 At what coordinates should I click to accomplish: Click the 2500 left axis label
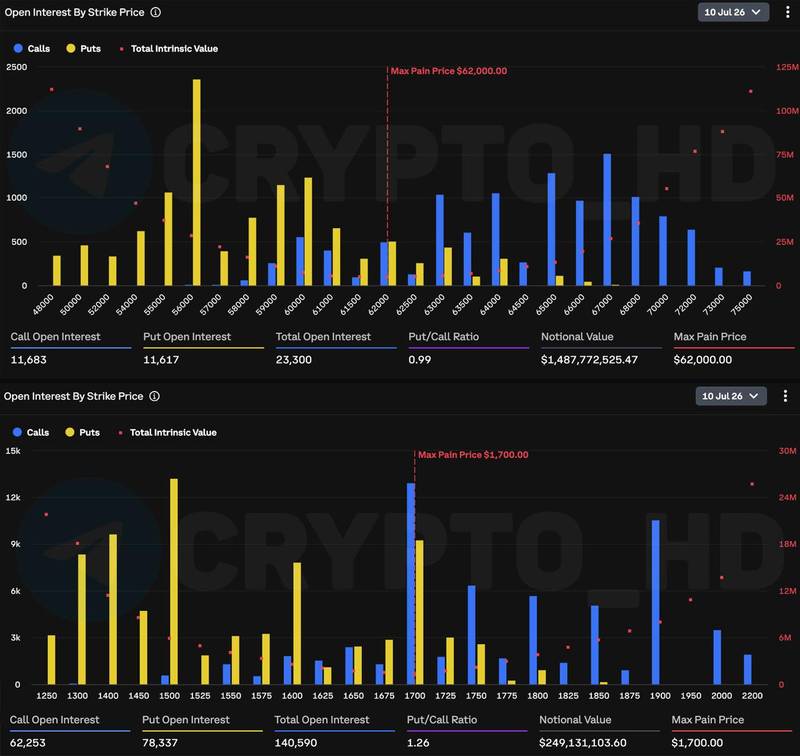click(16, 67)
